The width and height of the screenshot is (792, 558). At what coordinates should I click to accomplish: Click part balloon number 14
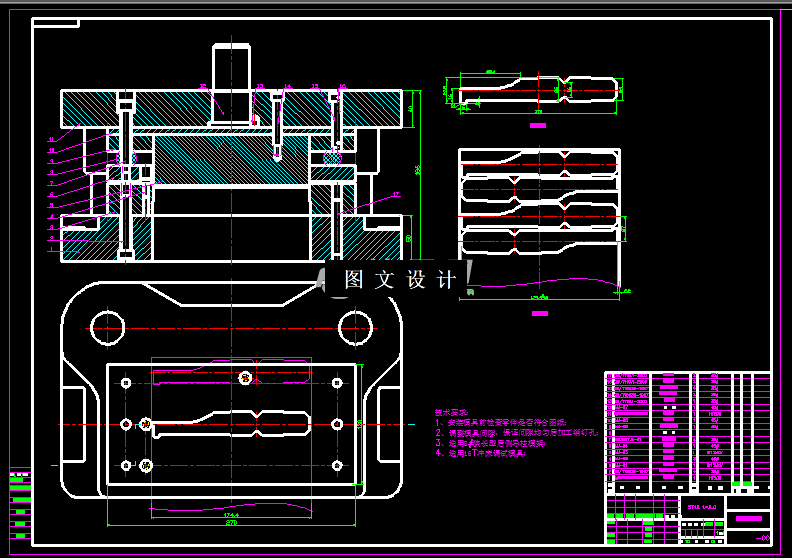coord(287,87)
